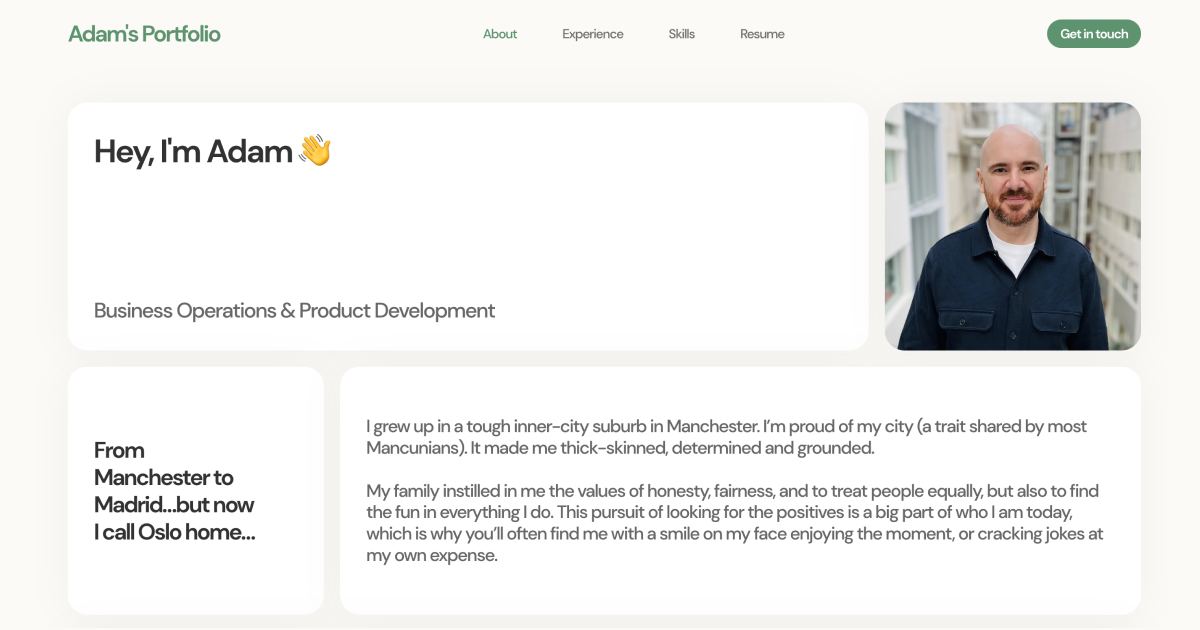The image size is (1200, 630).
Task: Click the green Get in touch button
Action: tap(1093, 33)
